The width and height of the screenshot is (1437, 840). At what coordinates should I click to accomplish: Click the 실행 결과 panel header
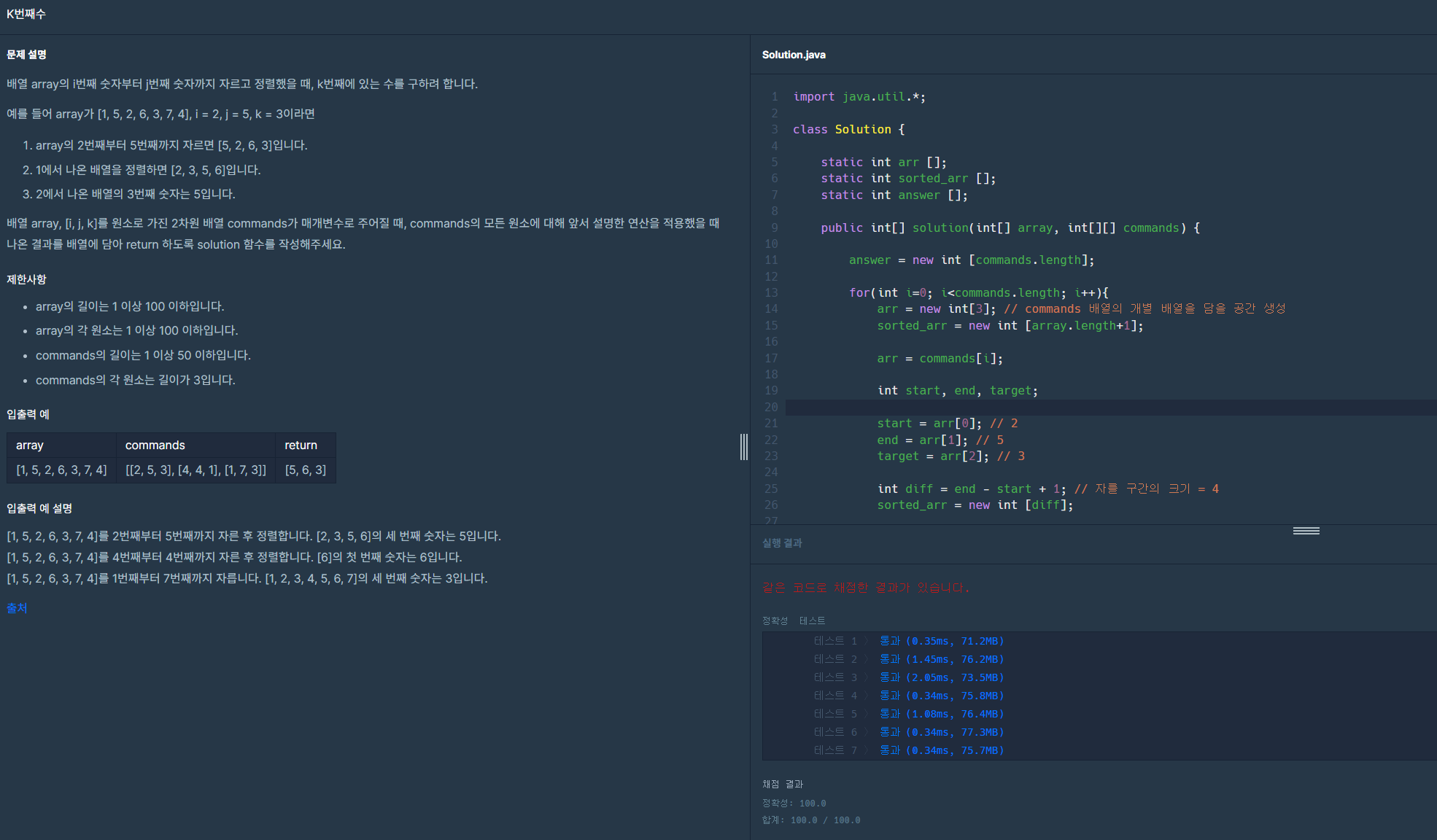click(x=782, y=542)
